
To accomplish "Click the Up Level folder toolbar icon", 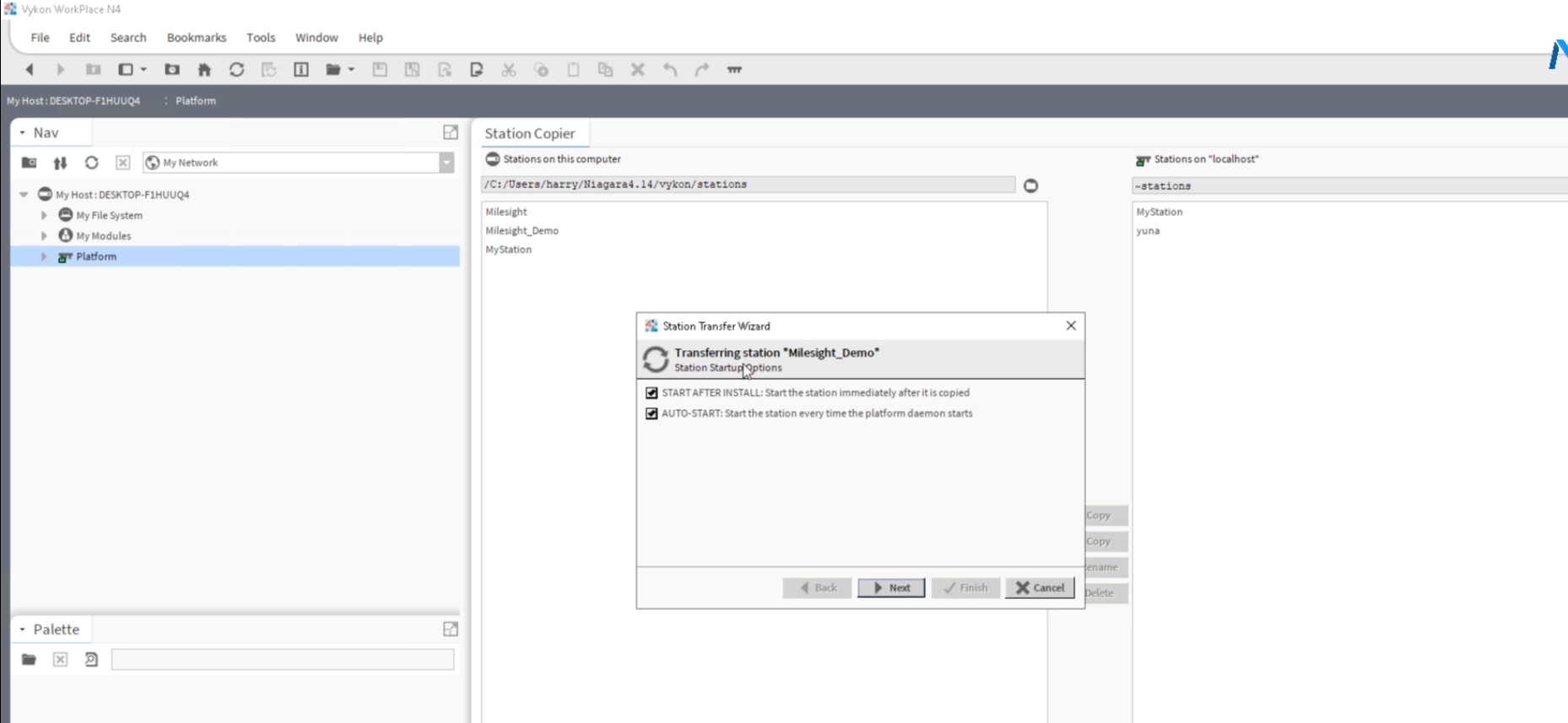I will 93,70.
